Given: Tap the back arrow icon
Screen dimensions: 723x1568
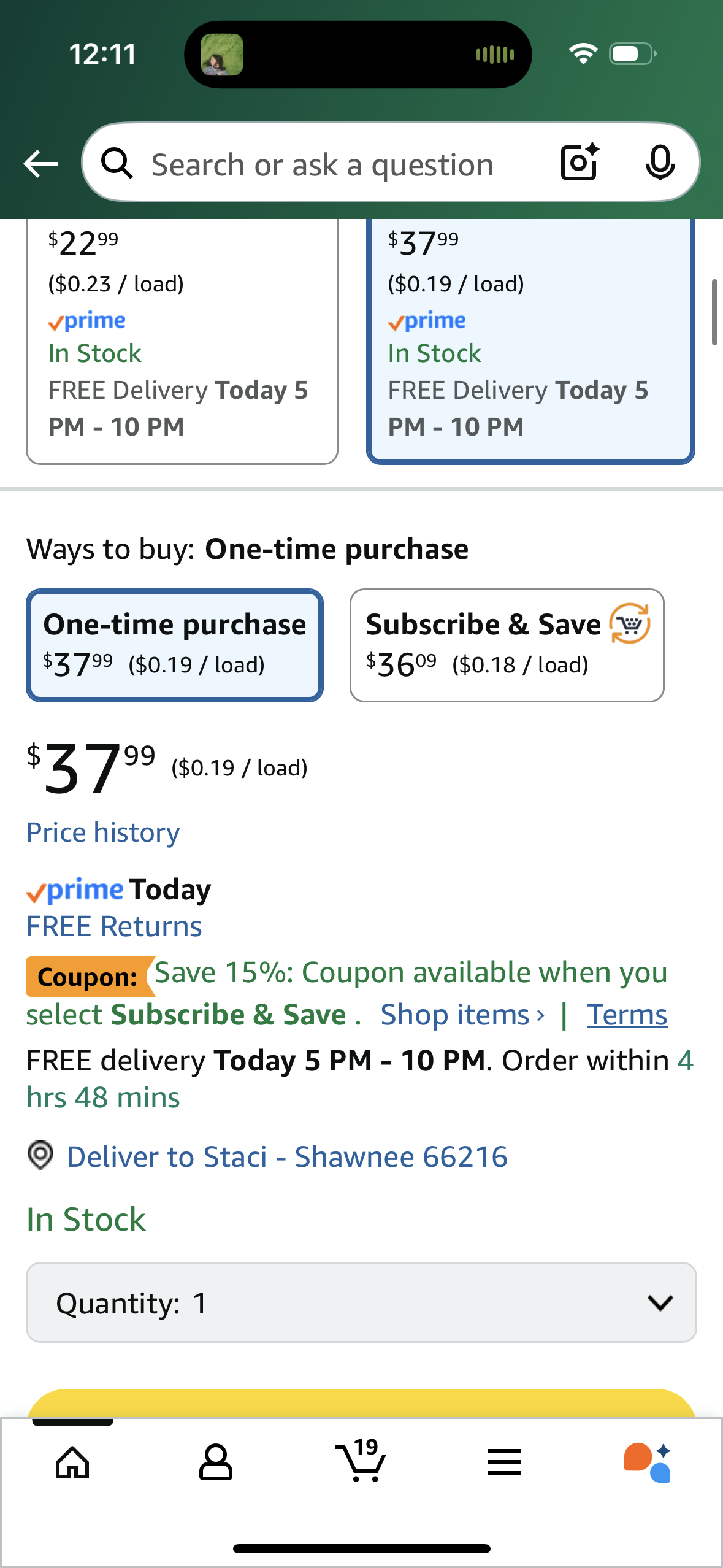Looking at the screenshot, I should click(x=40, y=164).
